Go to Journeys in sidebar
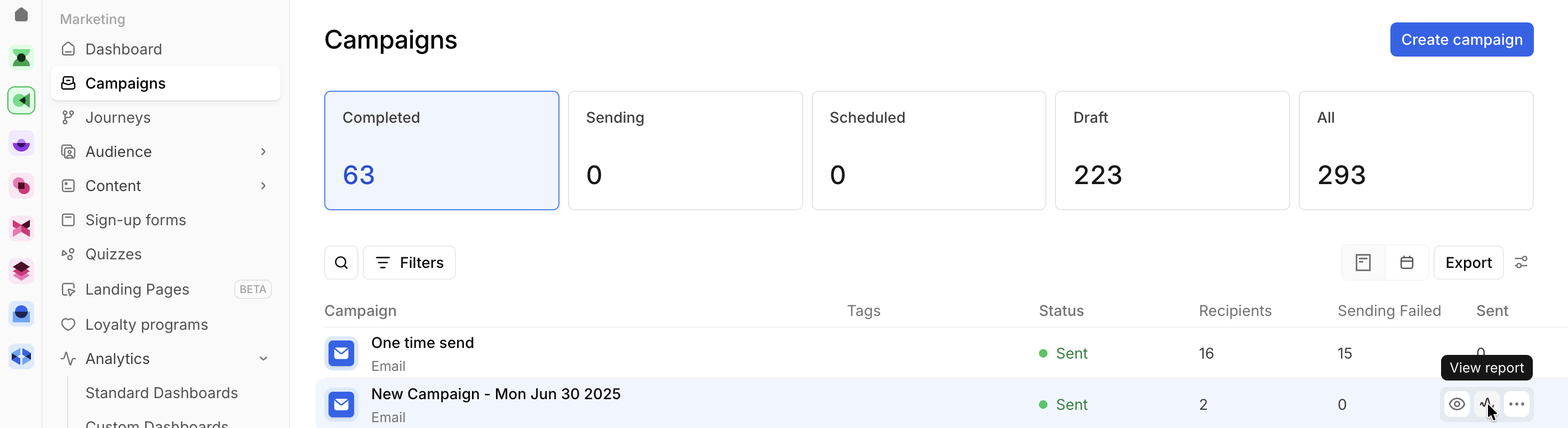 coord(117,117)
